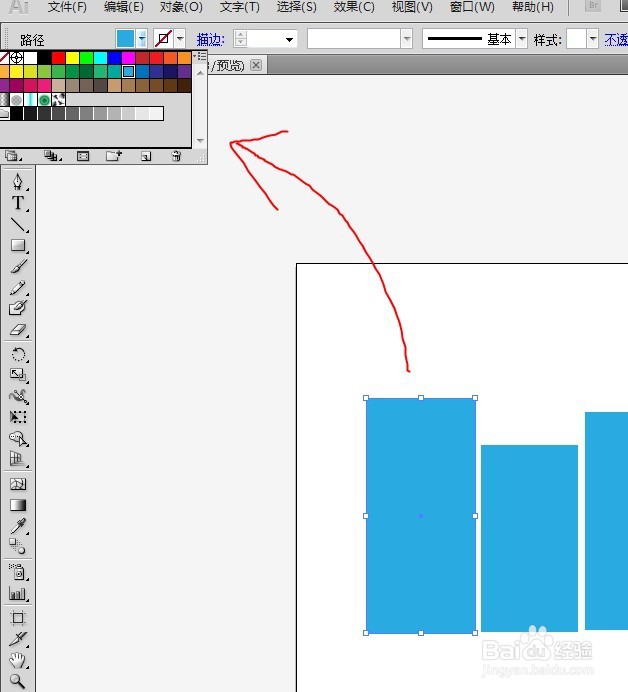Select the Paintbrush tool
The image size is (628, 692).
[x=18, y=267]
